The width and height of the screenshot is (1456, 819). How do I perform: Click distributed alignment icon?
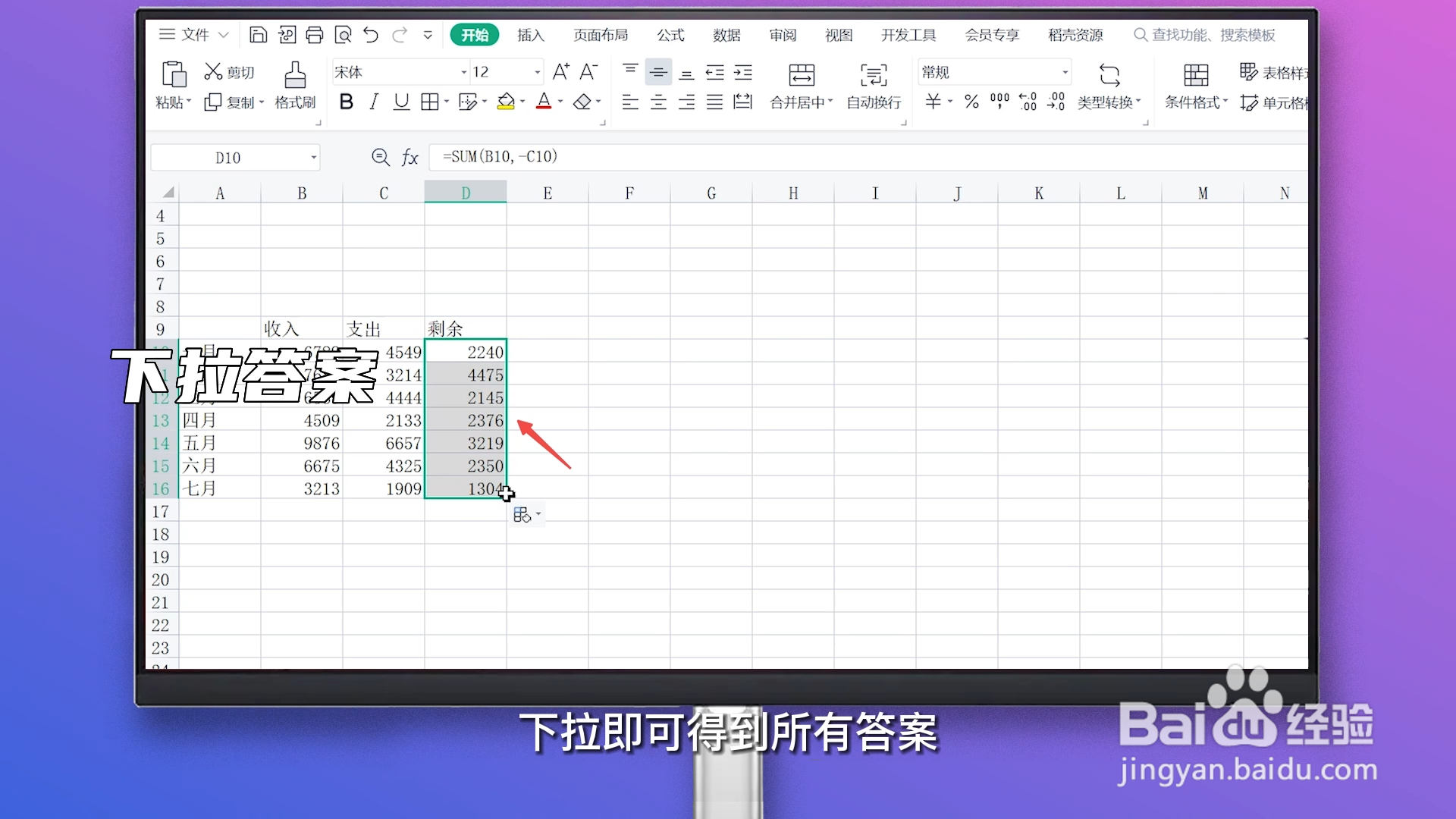pos(743,102)
